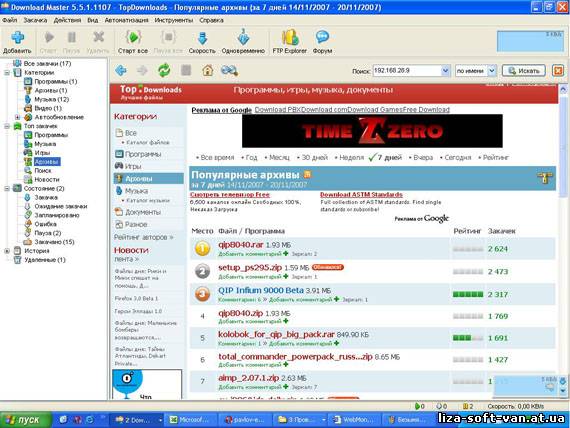Screen dimensions: 570x428
Task: Click the bronze medal icon for place 3
Action: [x=202, y=294]
